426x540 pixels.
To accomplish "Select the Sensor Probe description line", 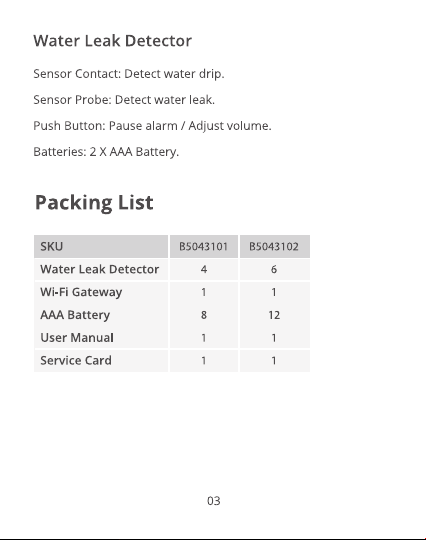I will (124, 100).
